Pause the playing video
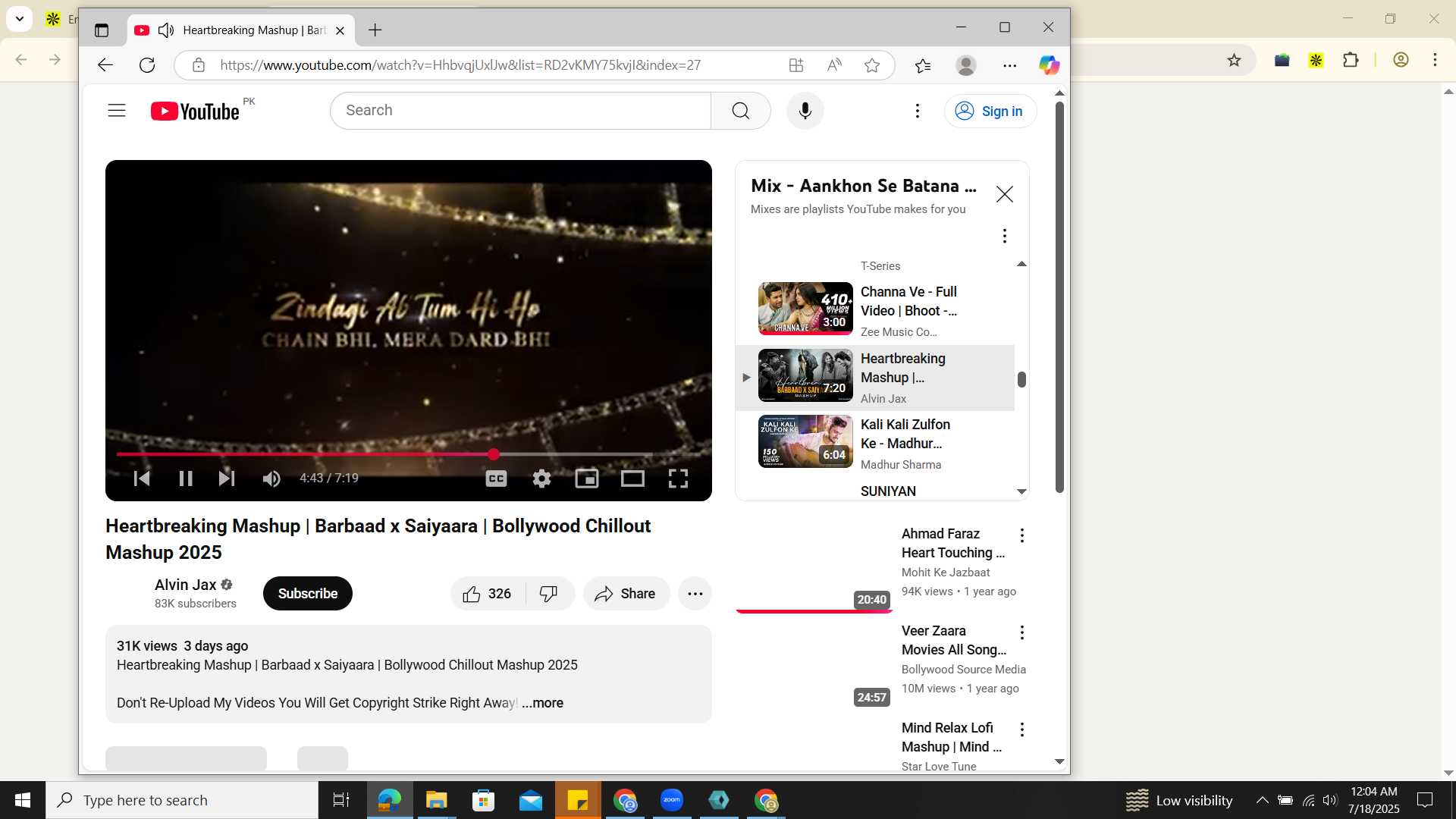The height and width of the screenshot is (819, 1456). point(186,479)
